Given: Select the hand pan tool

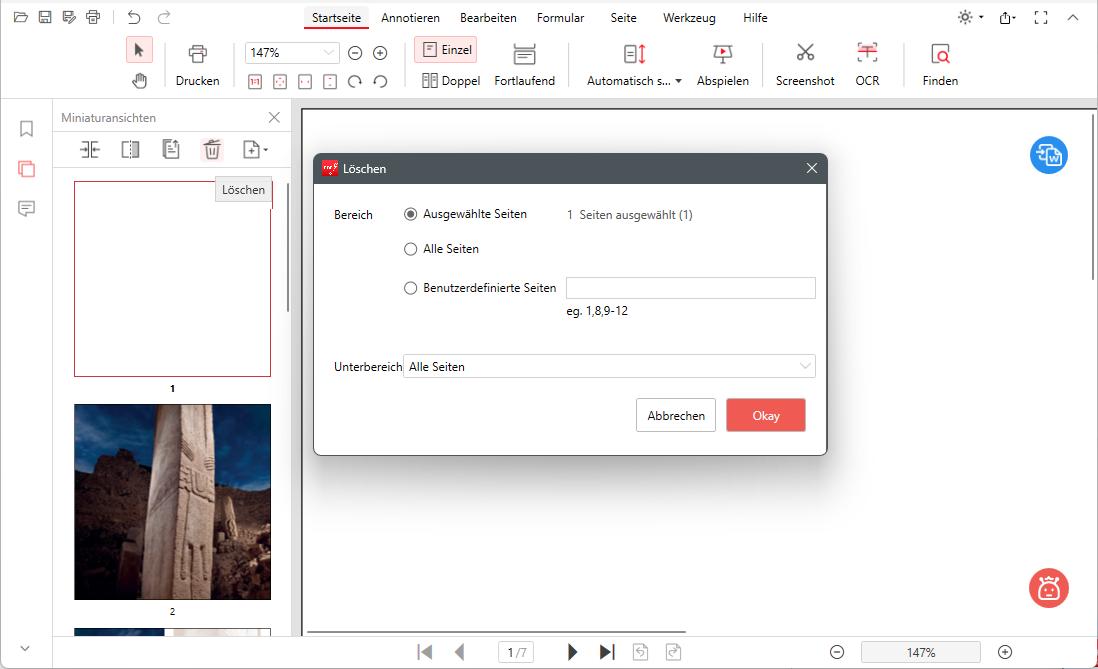Looking at the screenshot, I should (139, 81).
